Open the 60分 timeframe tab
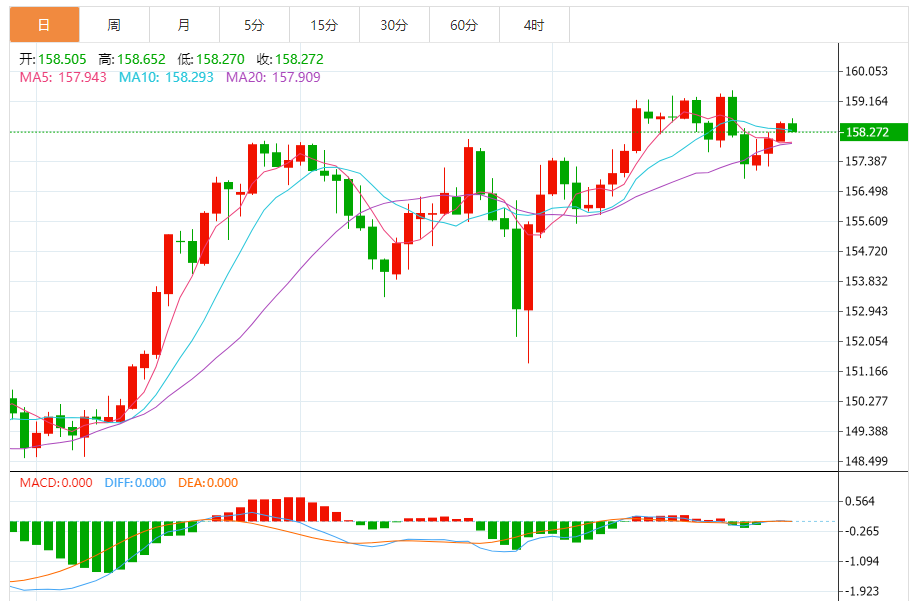Image resolution: width=917 pixels, height=601 pixels. point(464,25)
